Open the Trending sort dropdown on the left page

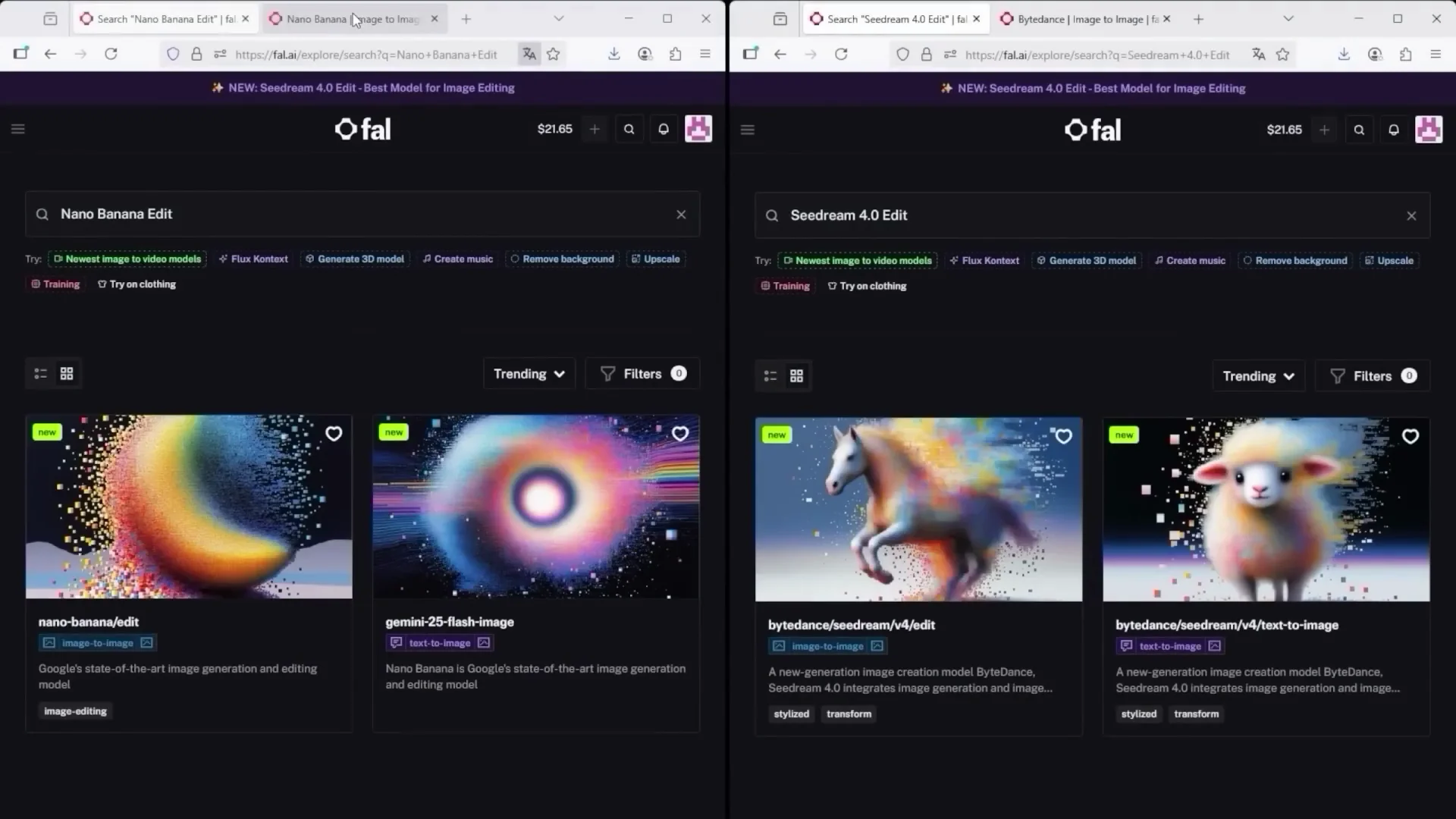(529, 373)
